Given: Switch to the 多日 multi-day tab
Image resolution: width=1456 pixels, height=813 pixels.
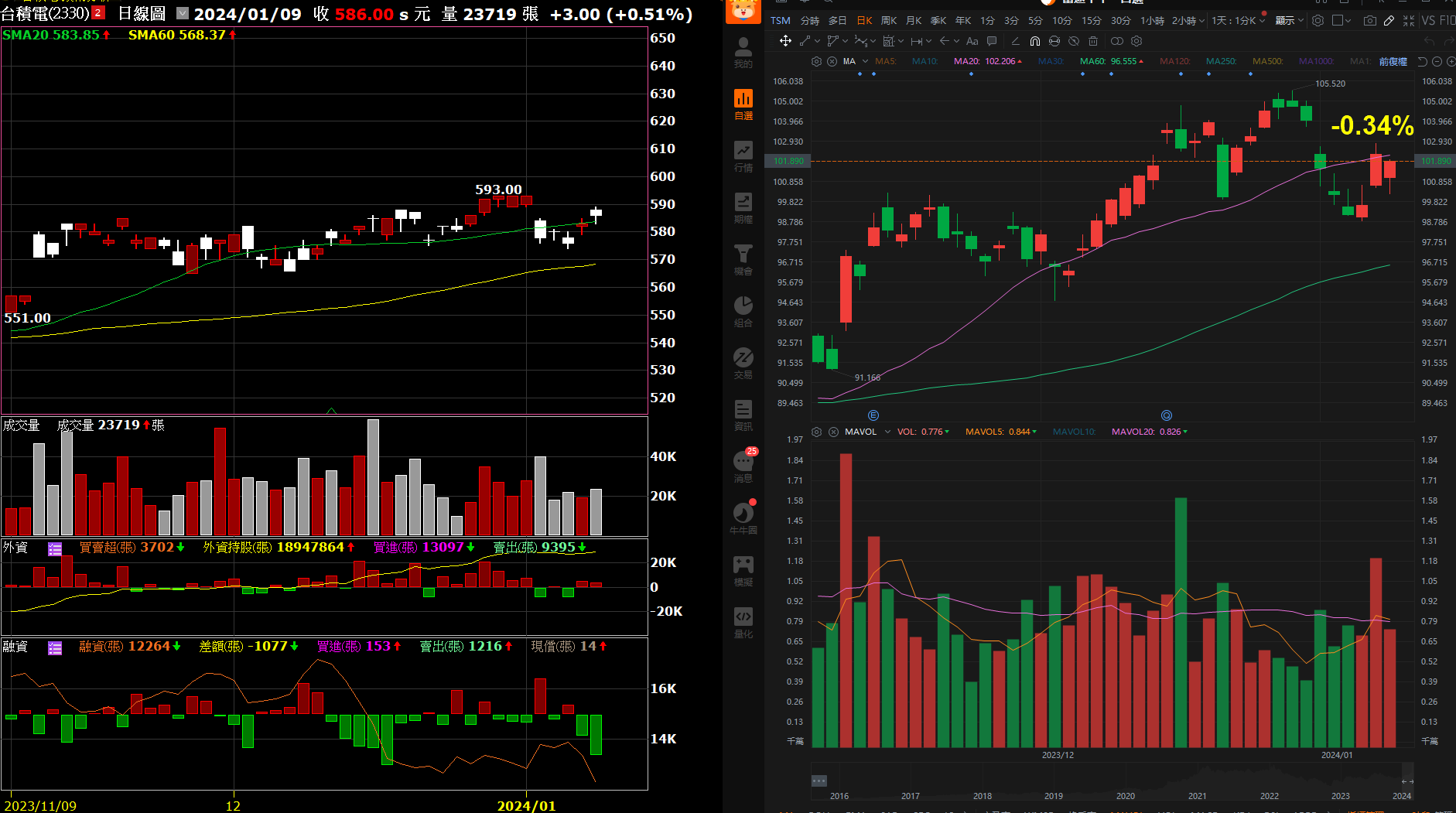Looking at the screenshot, I should (x=837, y=21).
